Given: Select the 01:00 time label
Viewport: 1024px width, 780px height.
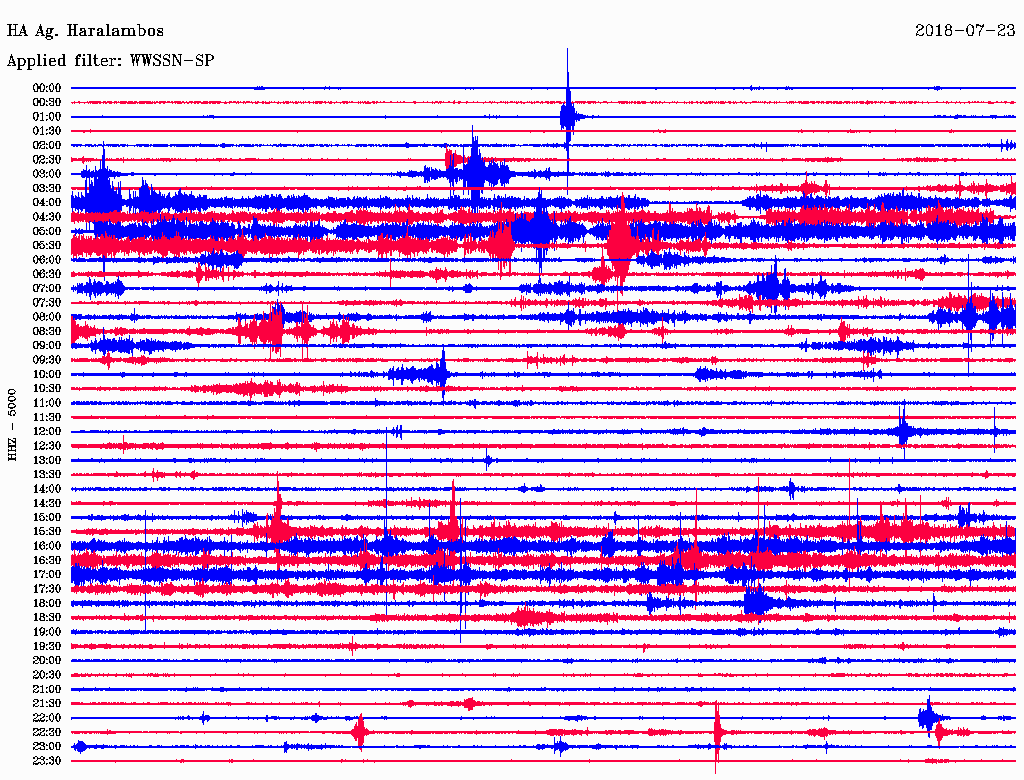Looking at the screenshot, I should (47, 117).
